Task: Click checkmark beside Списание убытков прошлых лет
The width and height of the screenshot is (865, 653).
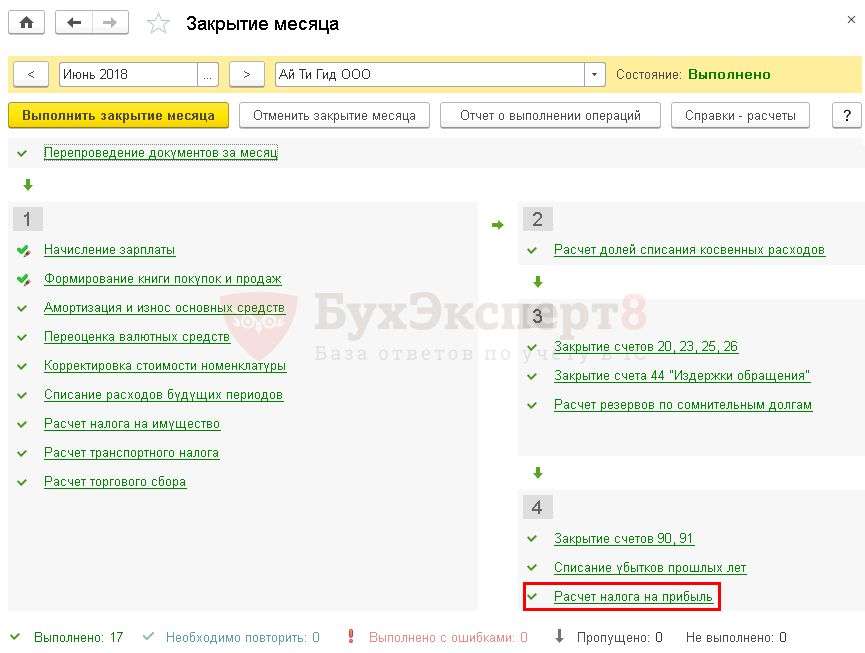Action: tap(532, 568)
